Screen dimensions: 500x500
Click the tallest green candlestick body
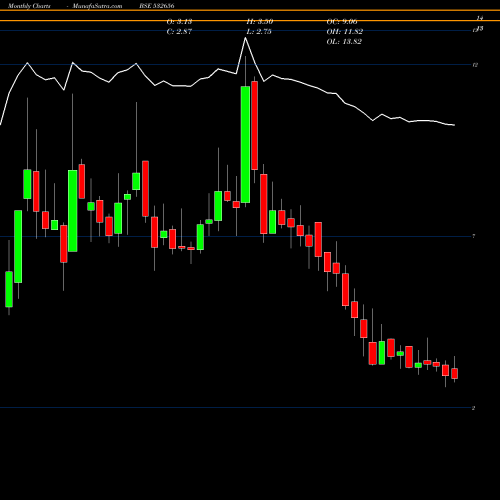click(x=245, y=144)
